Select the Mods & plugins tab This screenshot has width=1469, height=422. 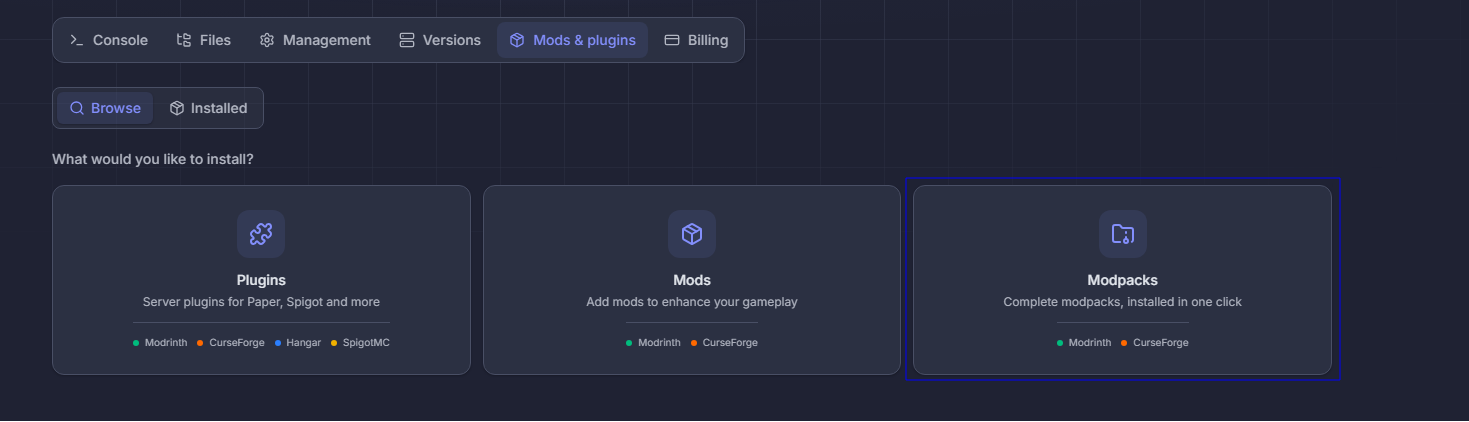click(x=572, y=40)
